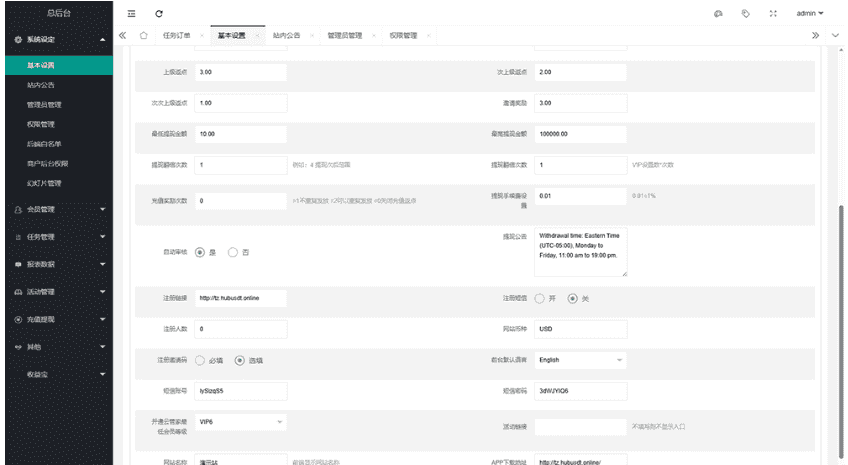Image resolution: width=848 pixels, height=465 pixels.
Task: Expand the 收益宝 sidebar group
Action: [x=102, y=374]
